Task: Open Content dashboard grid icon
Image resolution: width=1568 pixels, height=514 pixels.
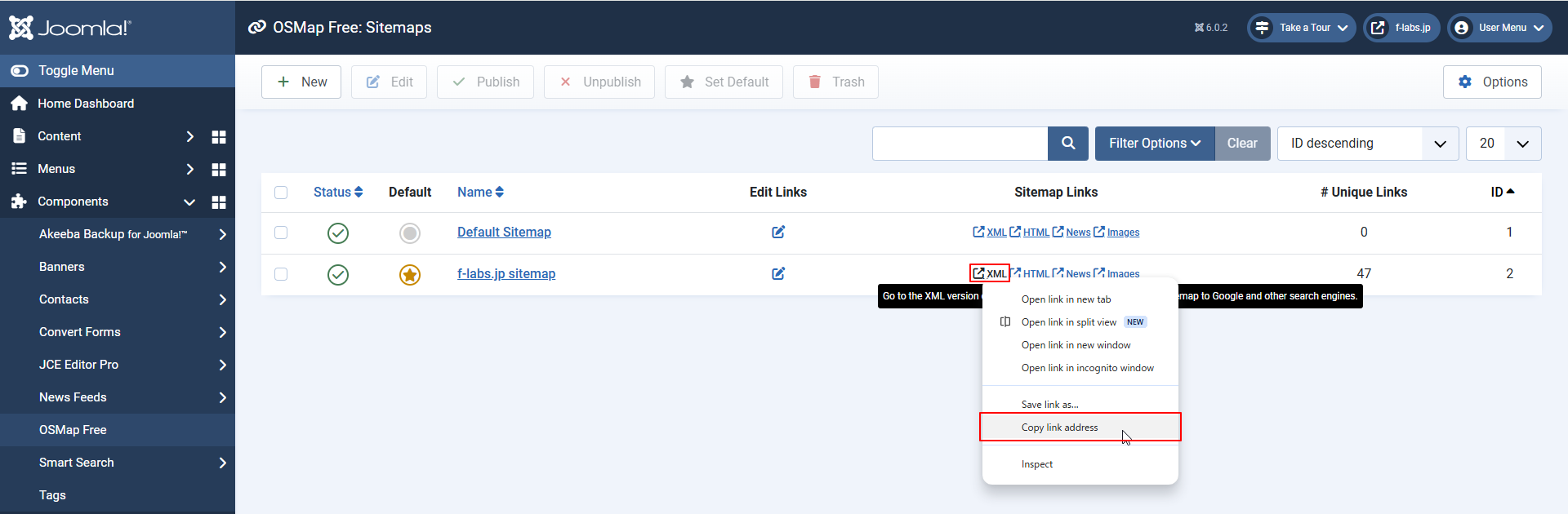Action: click(x=219, y=136)
